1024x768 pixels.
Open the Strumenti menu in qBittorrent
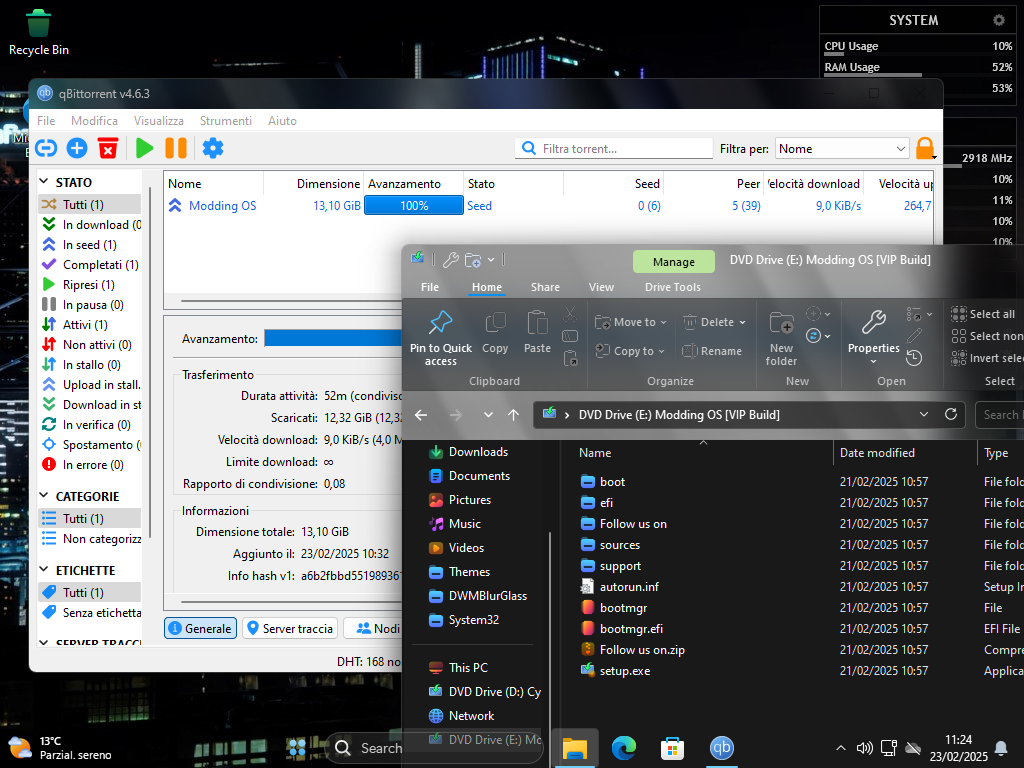[x=226, y=121]
